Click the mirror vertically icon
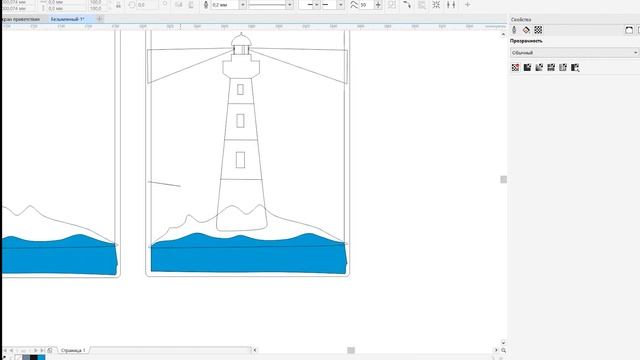640x360 pixels. [x=191, y=5]
